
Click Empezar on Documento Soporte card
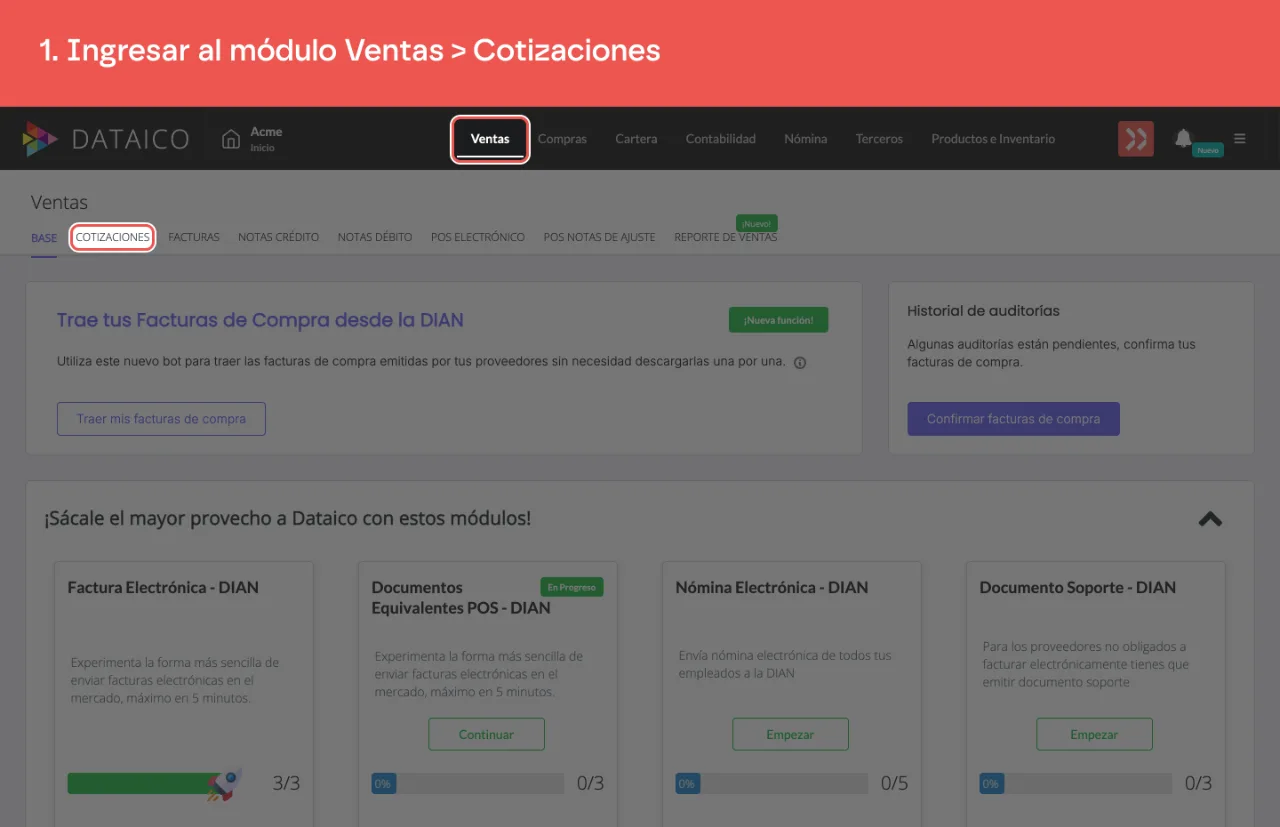click(x=1094, y=734)
